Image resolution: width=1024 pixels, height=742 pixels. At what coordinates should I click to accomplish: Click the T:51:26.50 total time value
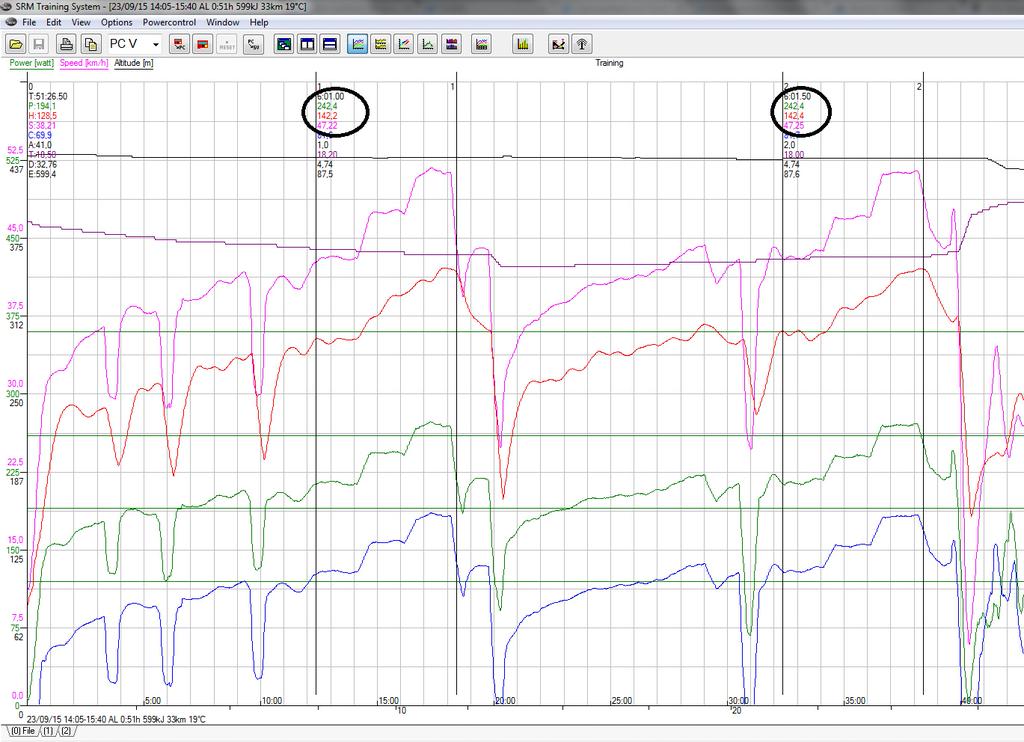48,97
